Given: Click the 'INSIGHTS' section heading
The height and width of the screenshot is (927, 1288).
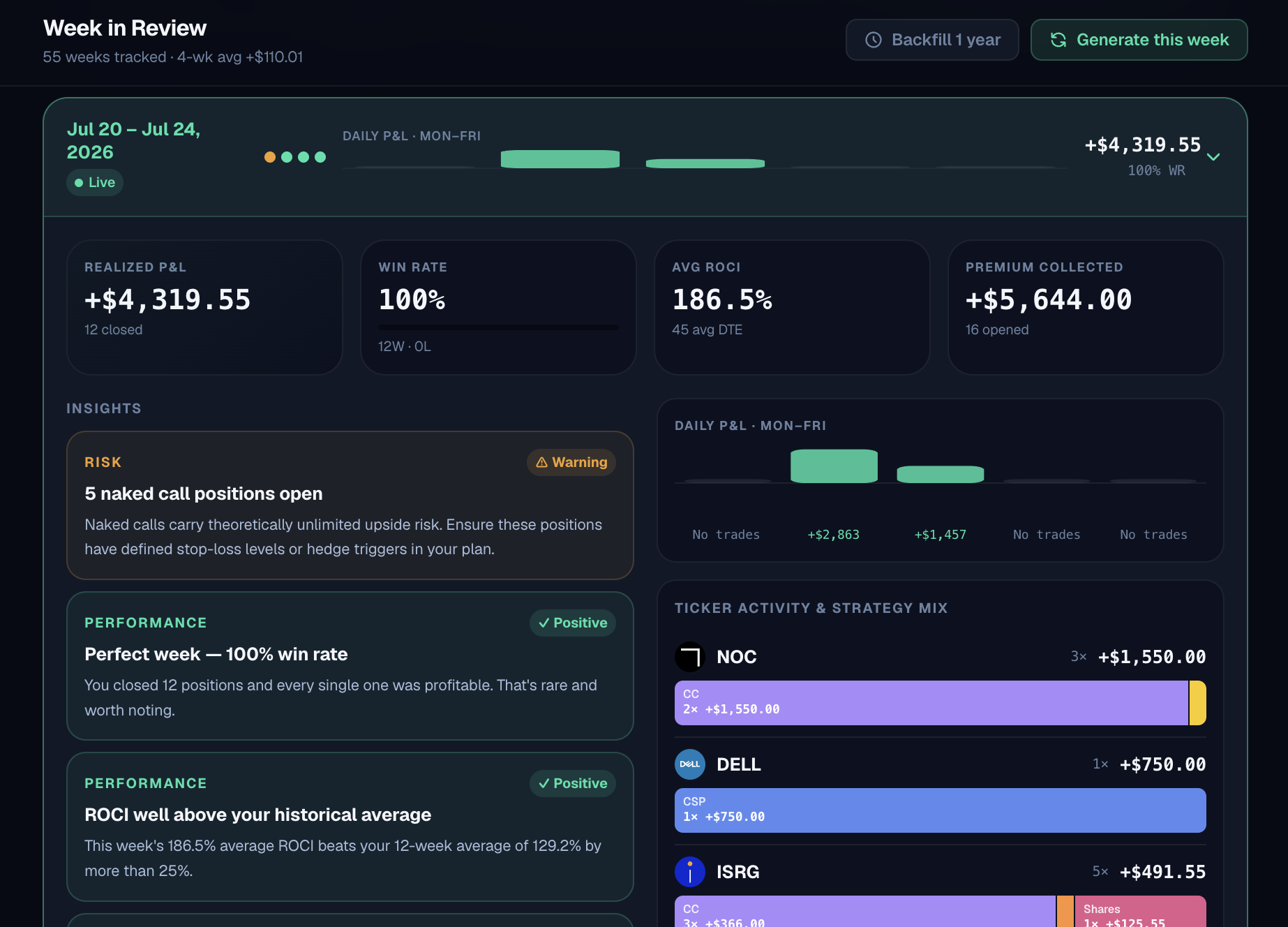Looking at the screenshot, I should pyautogui.click(x=104, y=408).
